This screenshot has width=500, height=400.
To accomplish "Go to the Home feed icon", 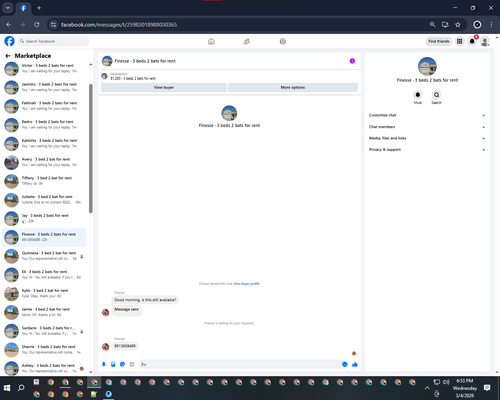I will 211,41.
